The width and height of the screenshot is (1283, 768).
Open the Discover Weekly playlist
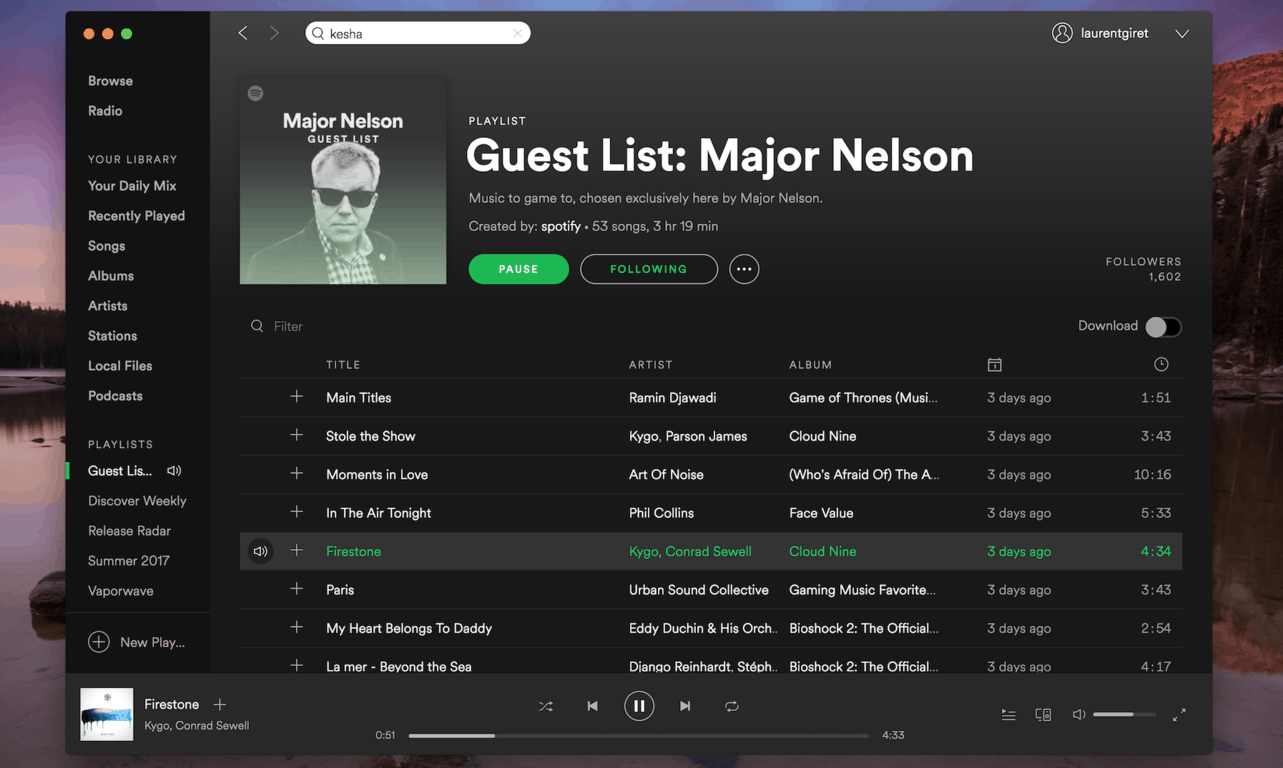tap(137, 501)
